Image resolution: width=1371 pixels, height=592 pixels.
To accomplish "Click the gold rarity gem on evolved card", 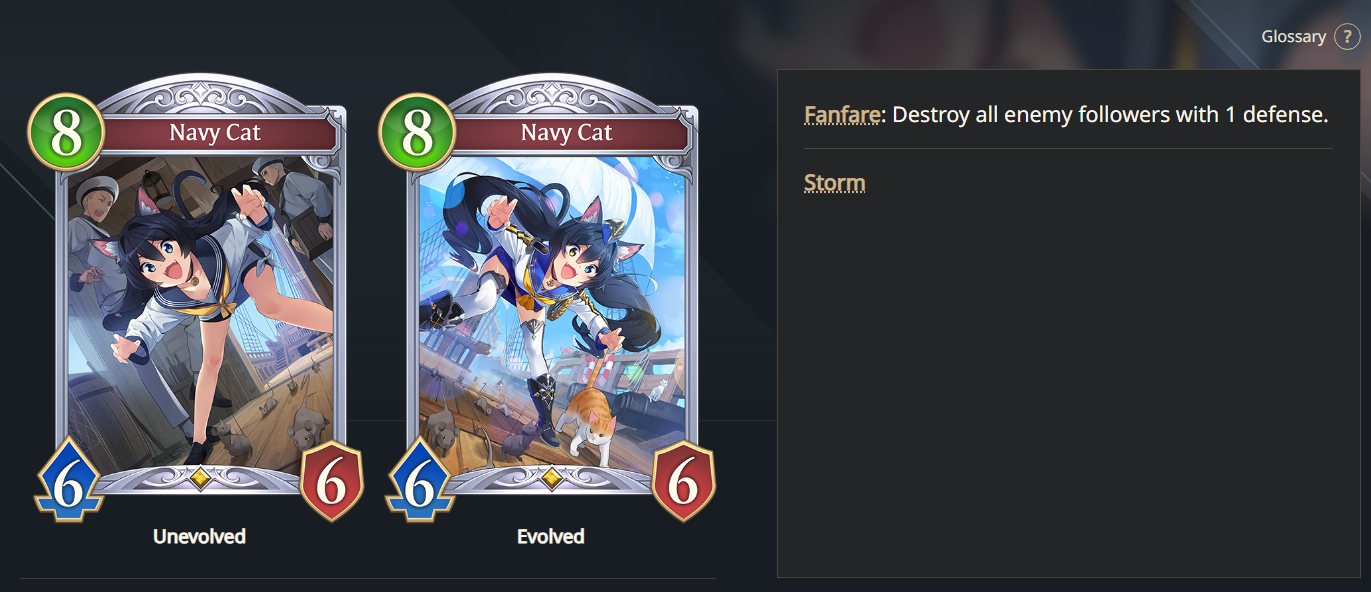I will pyautogui.click(x=552, y=479).
